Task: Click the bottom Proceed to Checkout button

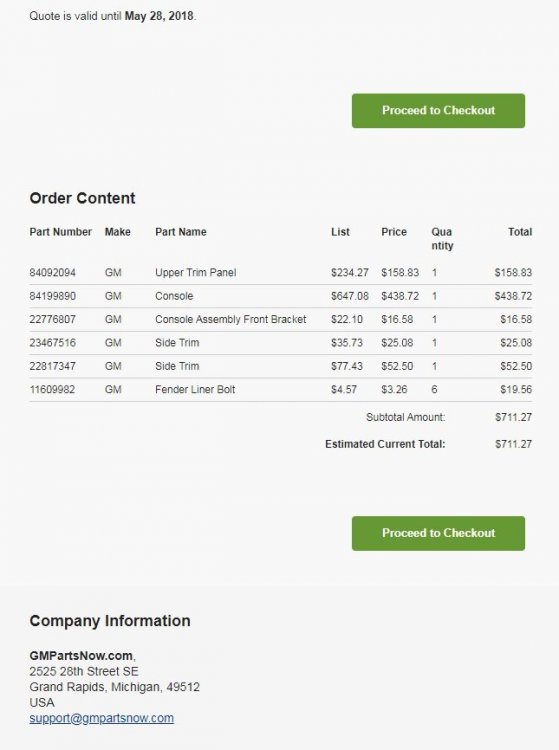Action: coord(438,533)
